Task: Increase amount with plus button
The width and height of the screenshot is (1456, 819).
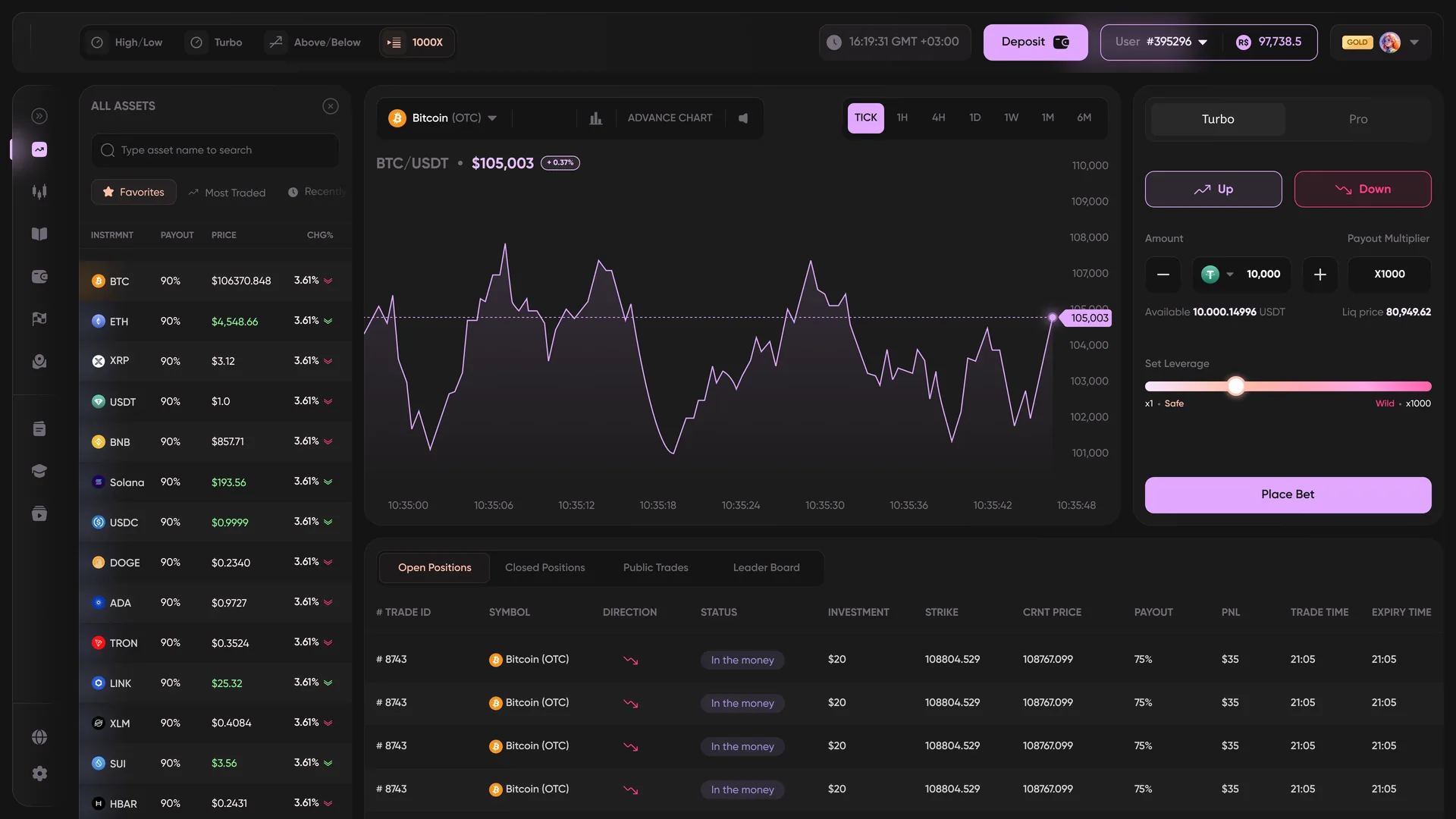Action: pyautogui.click(x=1320, y=275)
